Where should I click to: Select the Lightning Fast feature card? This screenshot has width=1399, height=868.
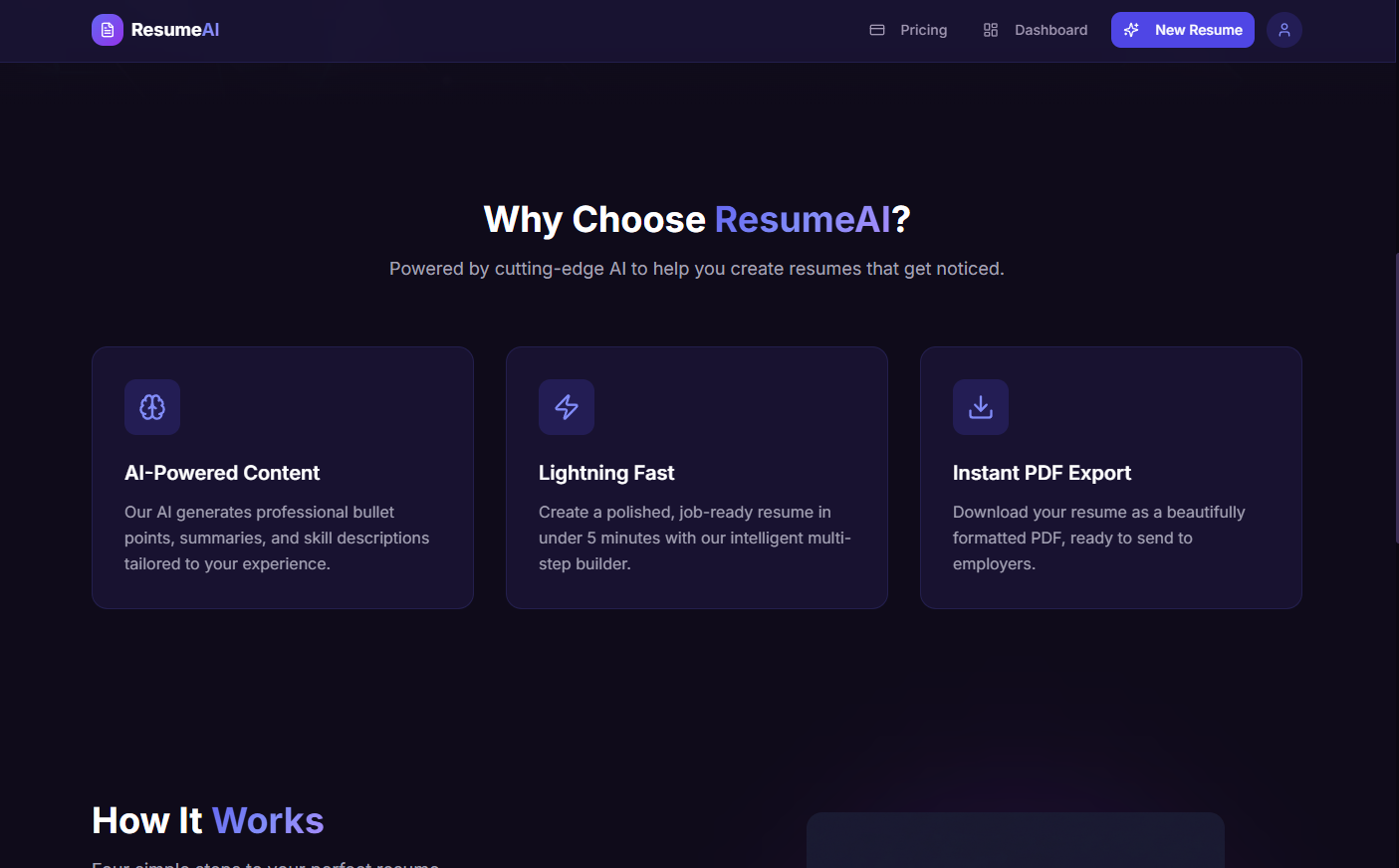[x=696, y=478]
